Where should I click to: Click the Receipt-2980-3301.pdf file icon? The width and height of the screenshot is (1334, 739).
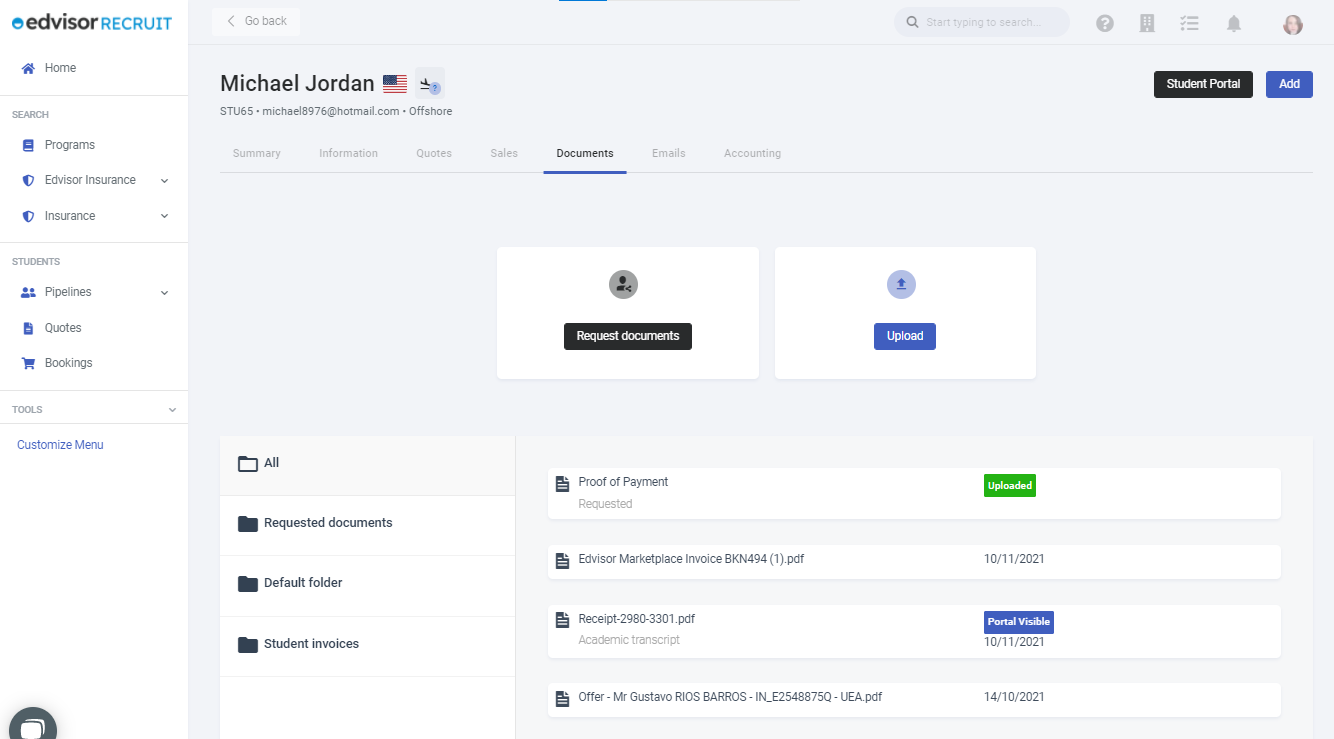(x=563, y=620)
